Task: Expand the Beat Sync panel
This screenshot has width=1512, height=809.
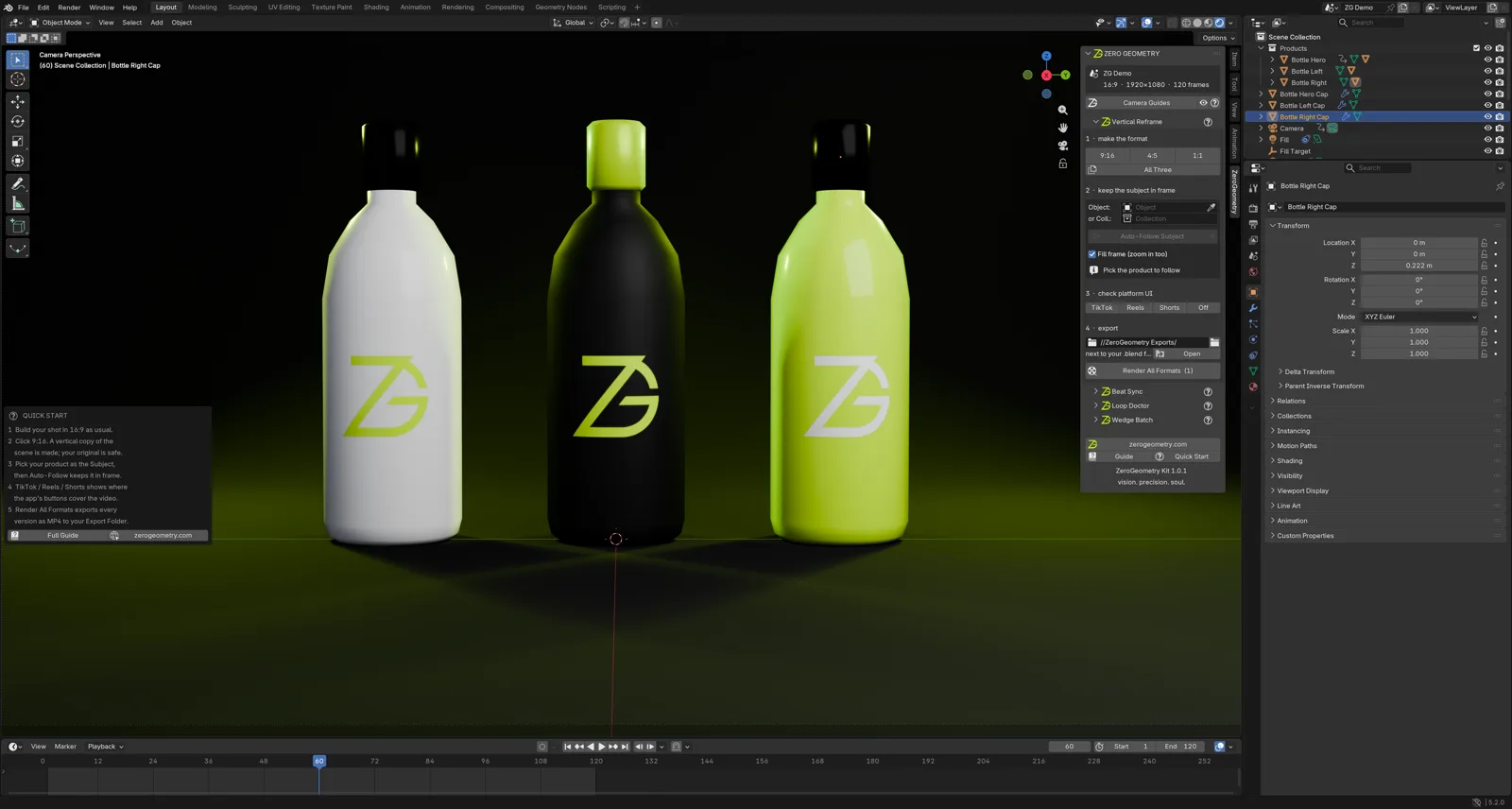Action: click(1096, 391)
